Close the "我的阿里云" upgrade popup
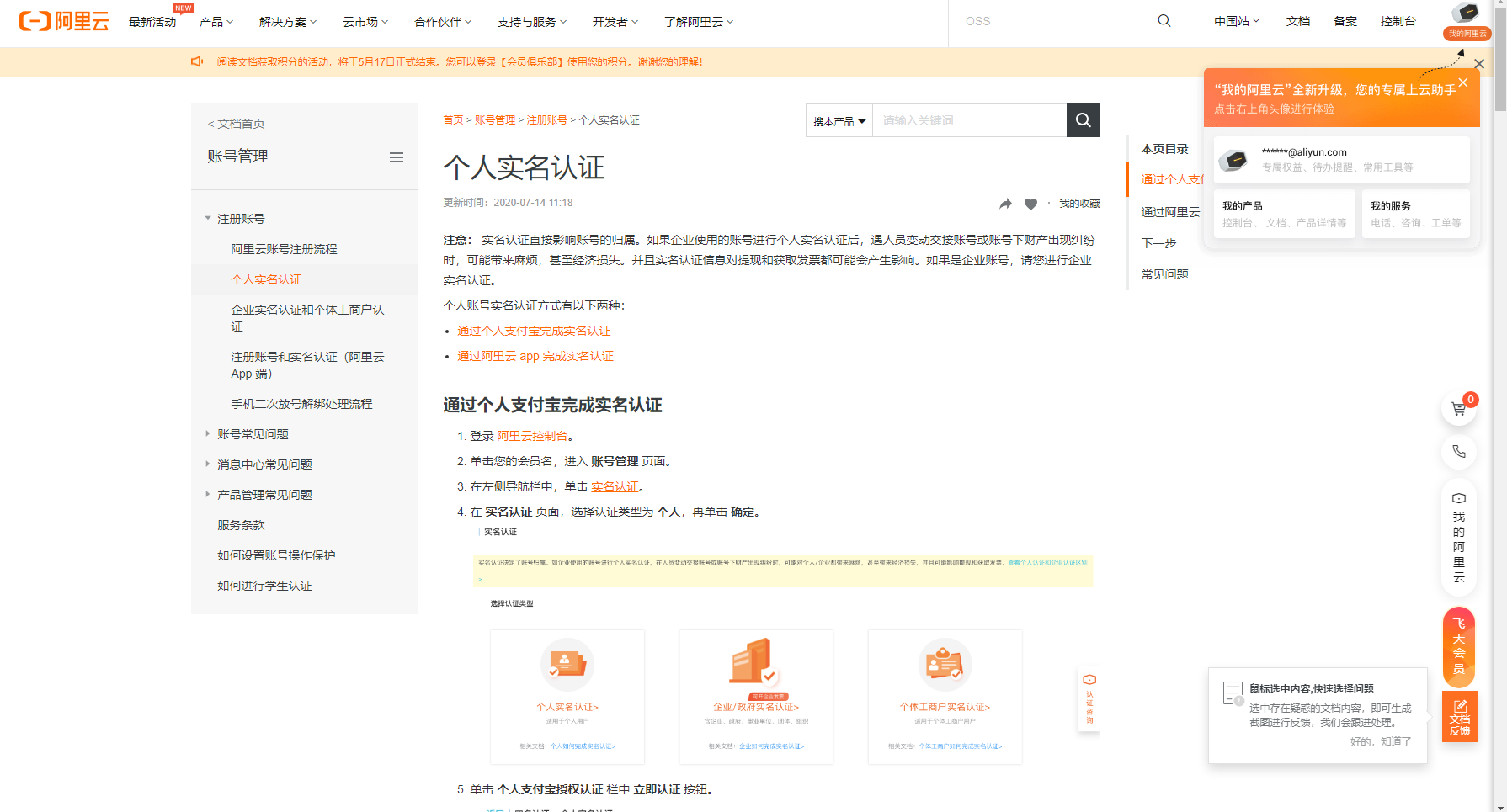The height and width of the screenshot is (812, 1507). click(1463, 82)
